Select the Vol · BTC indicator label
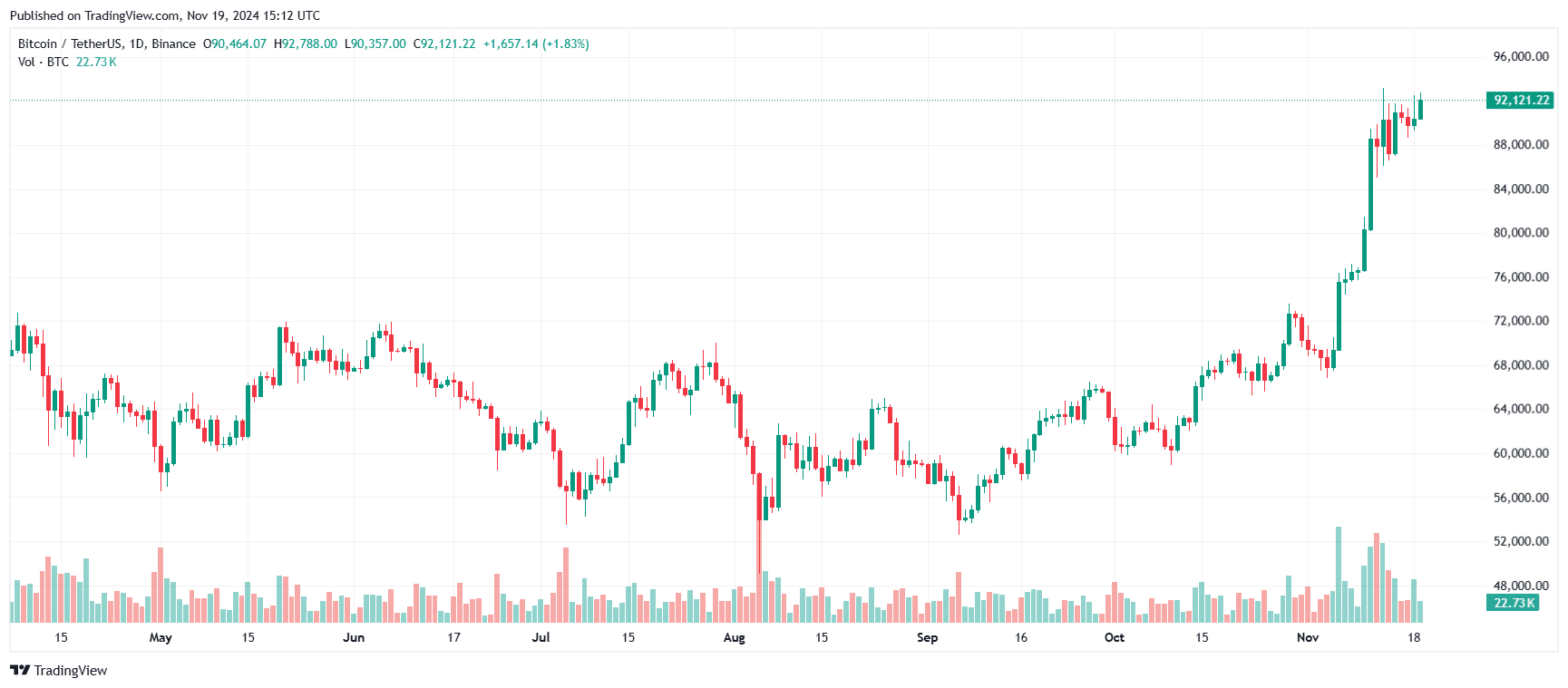1568x688 pixels. point(44,62)
